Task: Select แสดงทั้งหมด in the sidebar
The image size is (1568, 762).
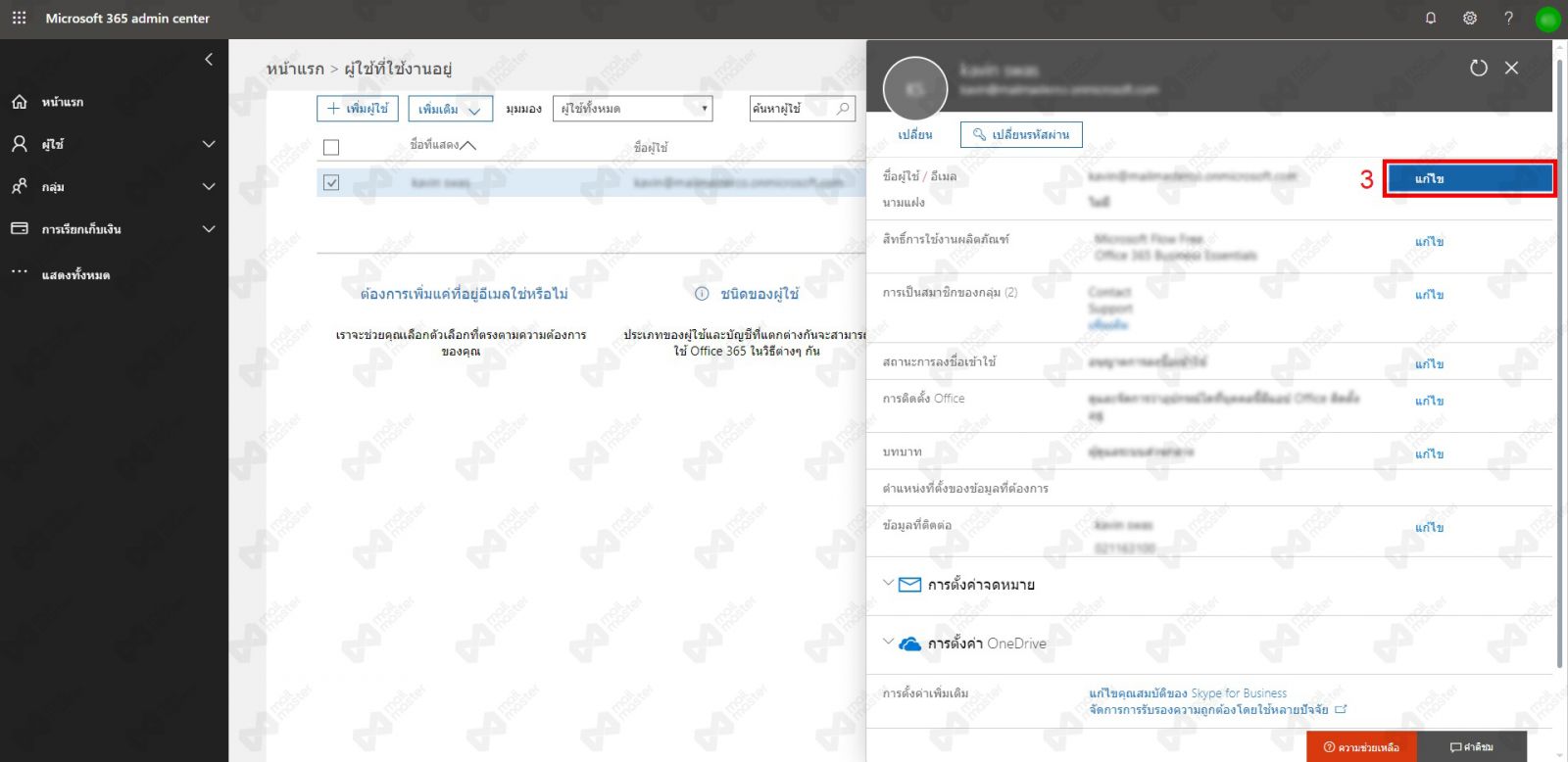Action: click(x=75, y=275)
